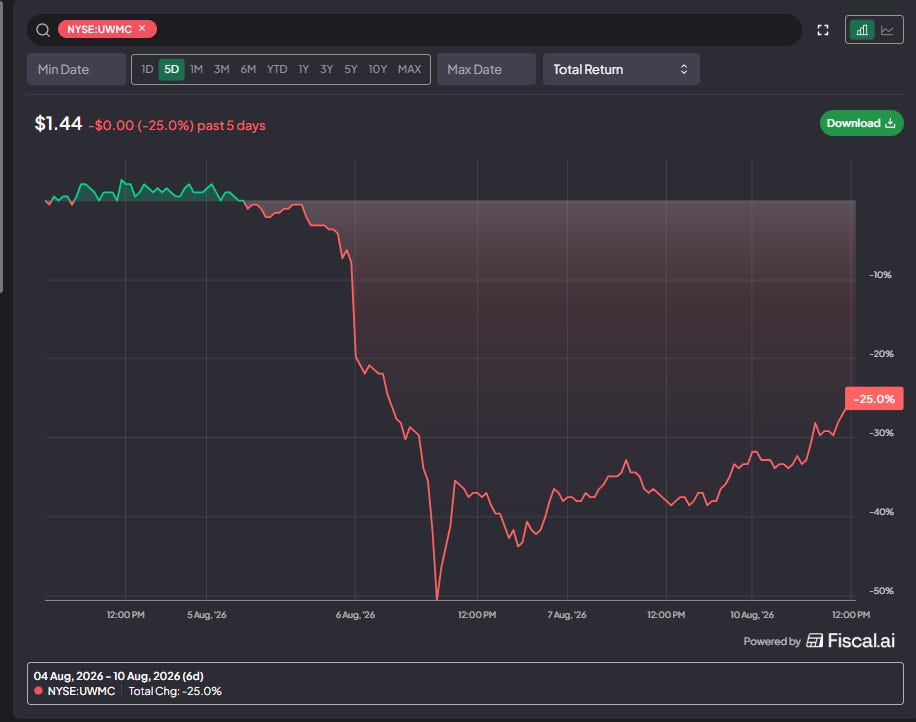Click the -40% axis label
Image resolution: width=916 pixels, height=722 pixels.
[x=881, y=512]
